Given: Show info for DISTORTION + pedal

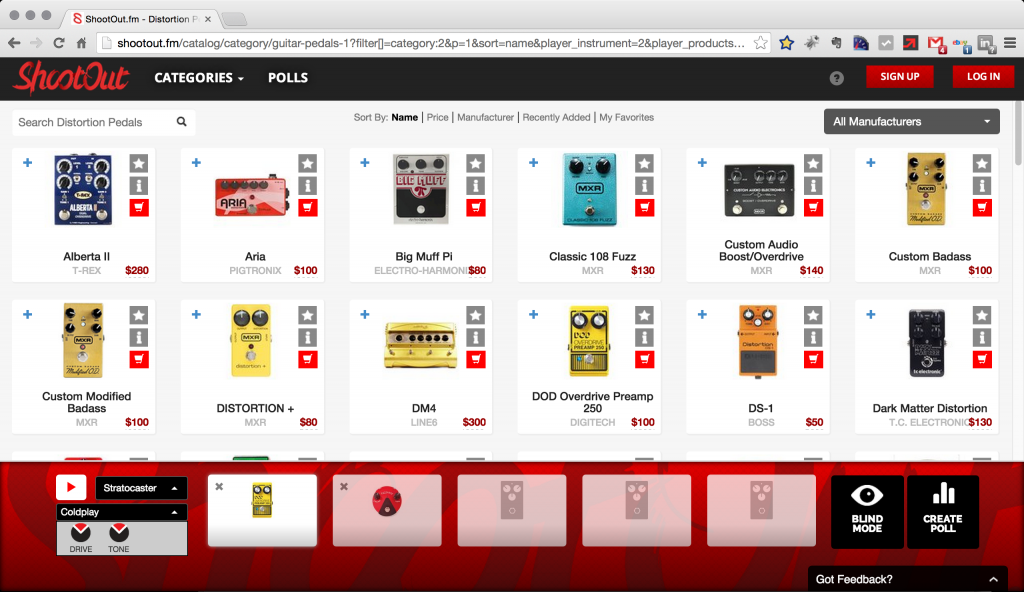Looking at the screenshot, I should tap(308, 337).
